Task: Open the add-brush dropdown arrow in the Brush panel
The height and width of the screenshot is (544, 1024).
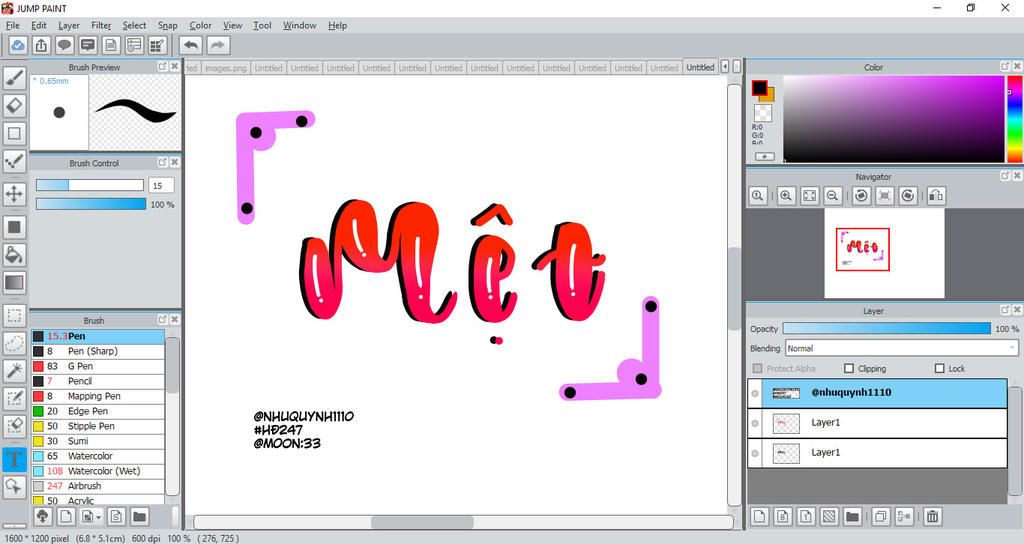Action: [x=99, y=517]
